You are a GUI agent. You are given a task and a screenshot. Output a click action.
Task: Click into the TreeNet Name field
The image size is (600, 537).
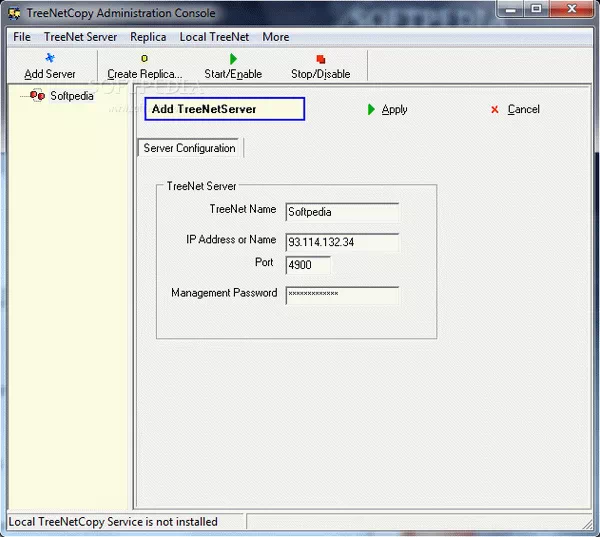coord(342,212)
